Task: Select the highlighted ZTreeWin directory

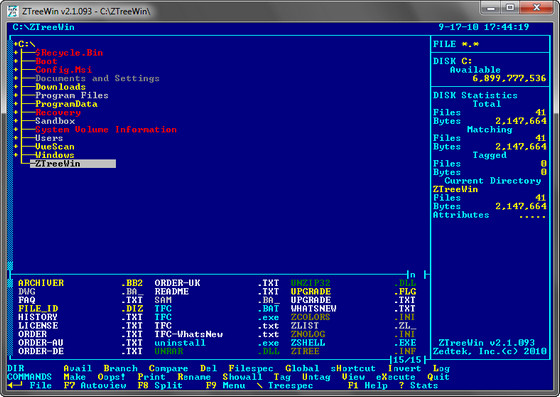Action: click(73, 164)
